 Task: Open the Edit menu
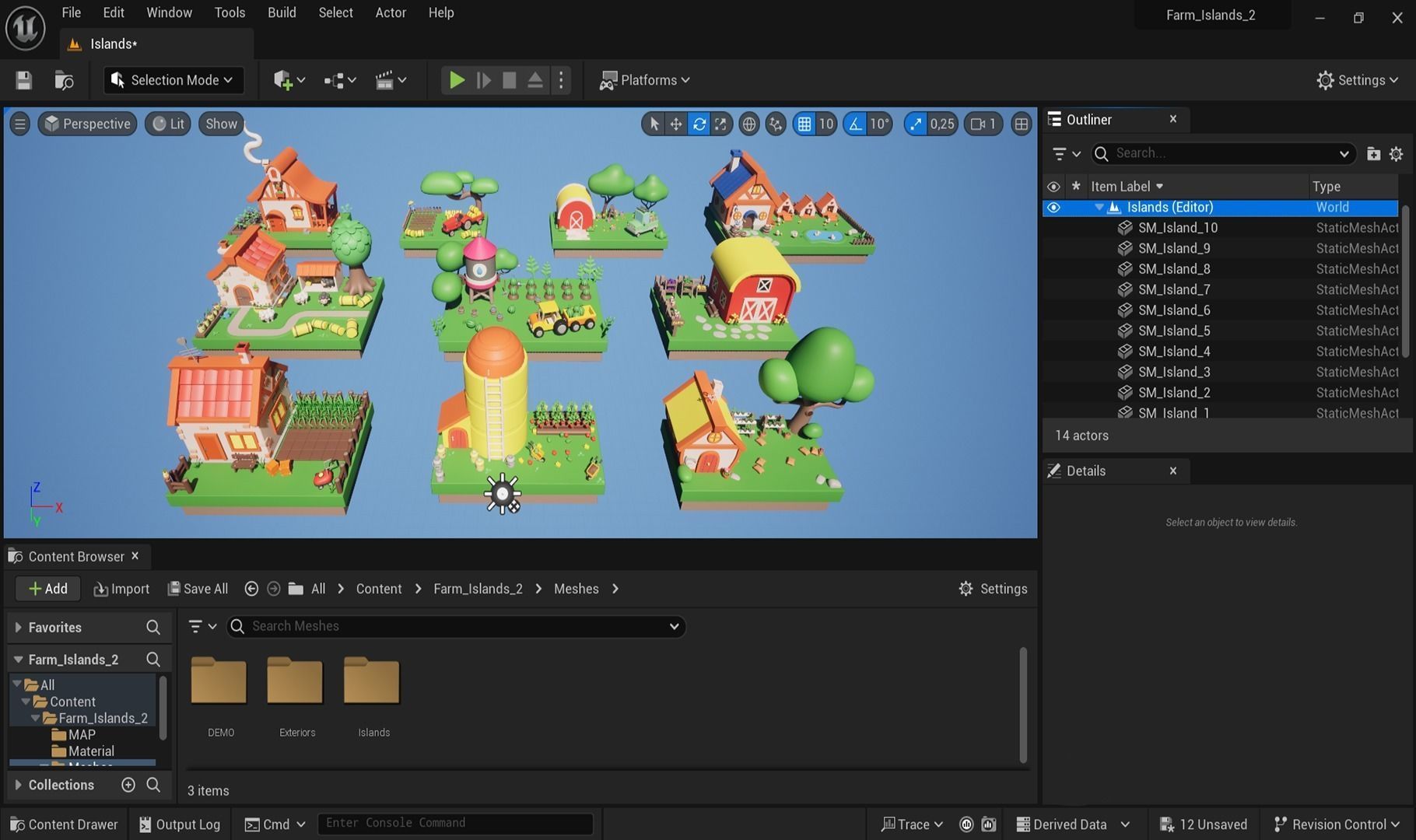(x=114, y=12)
